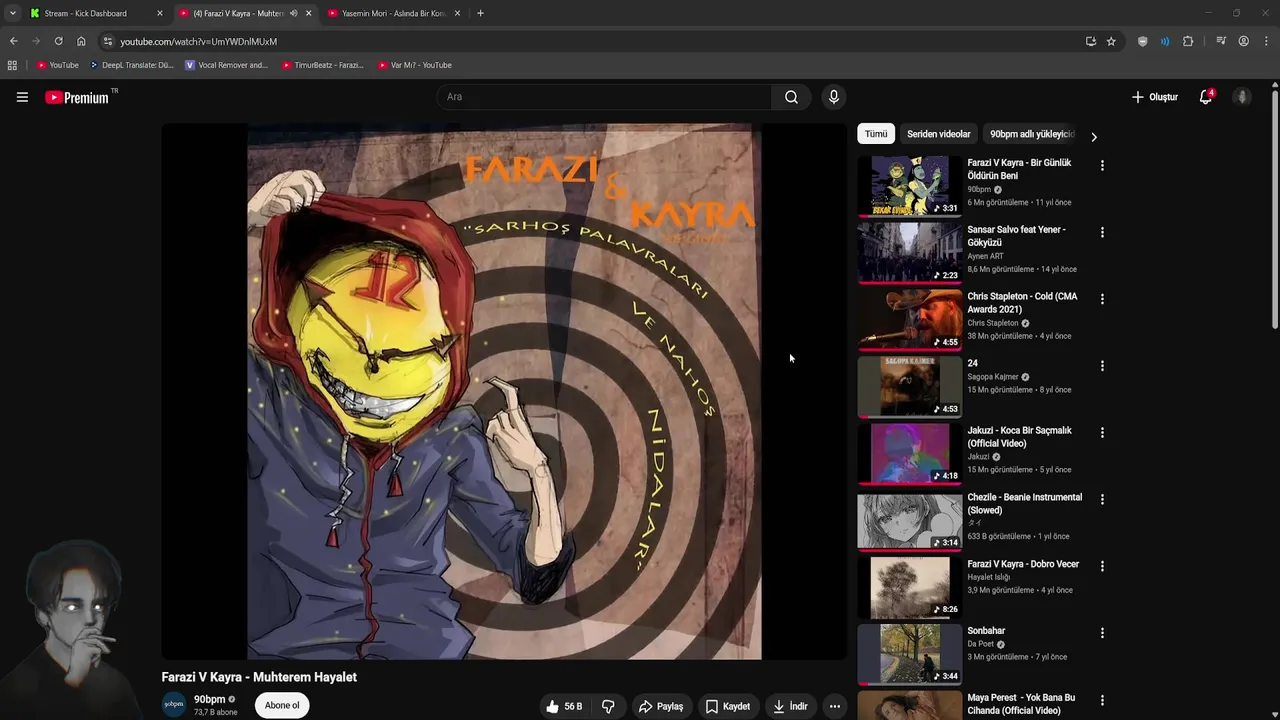Image resolution: width=1280 pixels, height=720 pixels.
Task: Share the video via Paylaş
Action: point(661,706)
